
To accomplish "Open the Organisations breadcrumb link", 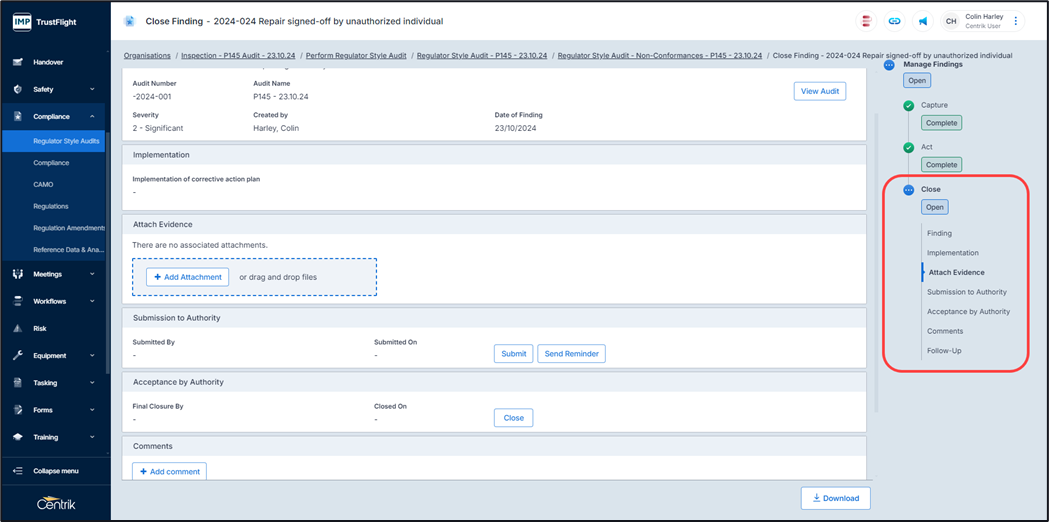I will 147,56.
